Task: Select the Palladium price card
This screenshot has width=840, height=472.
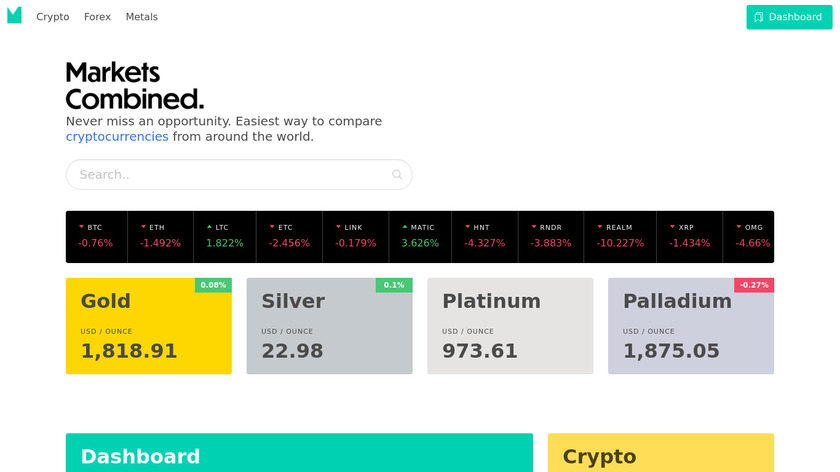Action: coord(690,326)
